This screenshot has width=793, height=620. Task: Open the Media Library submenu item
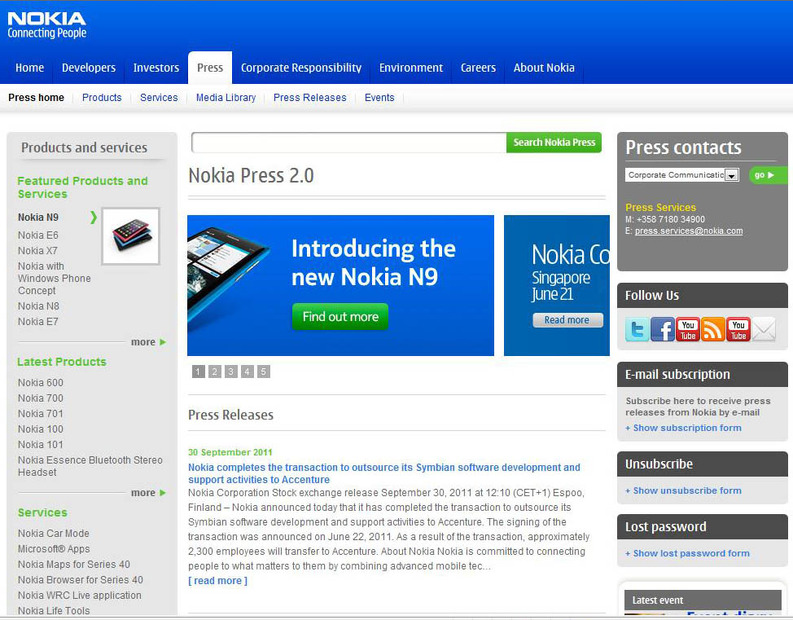(226, 98)
